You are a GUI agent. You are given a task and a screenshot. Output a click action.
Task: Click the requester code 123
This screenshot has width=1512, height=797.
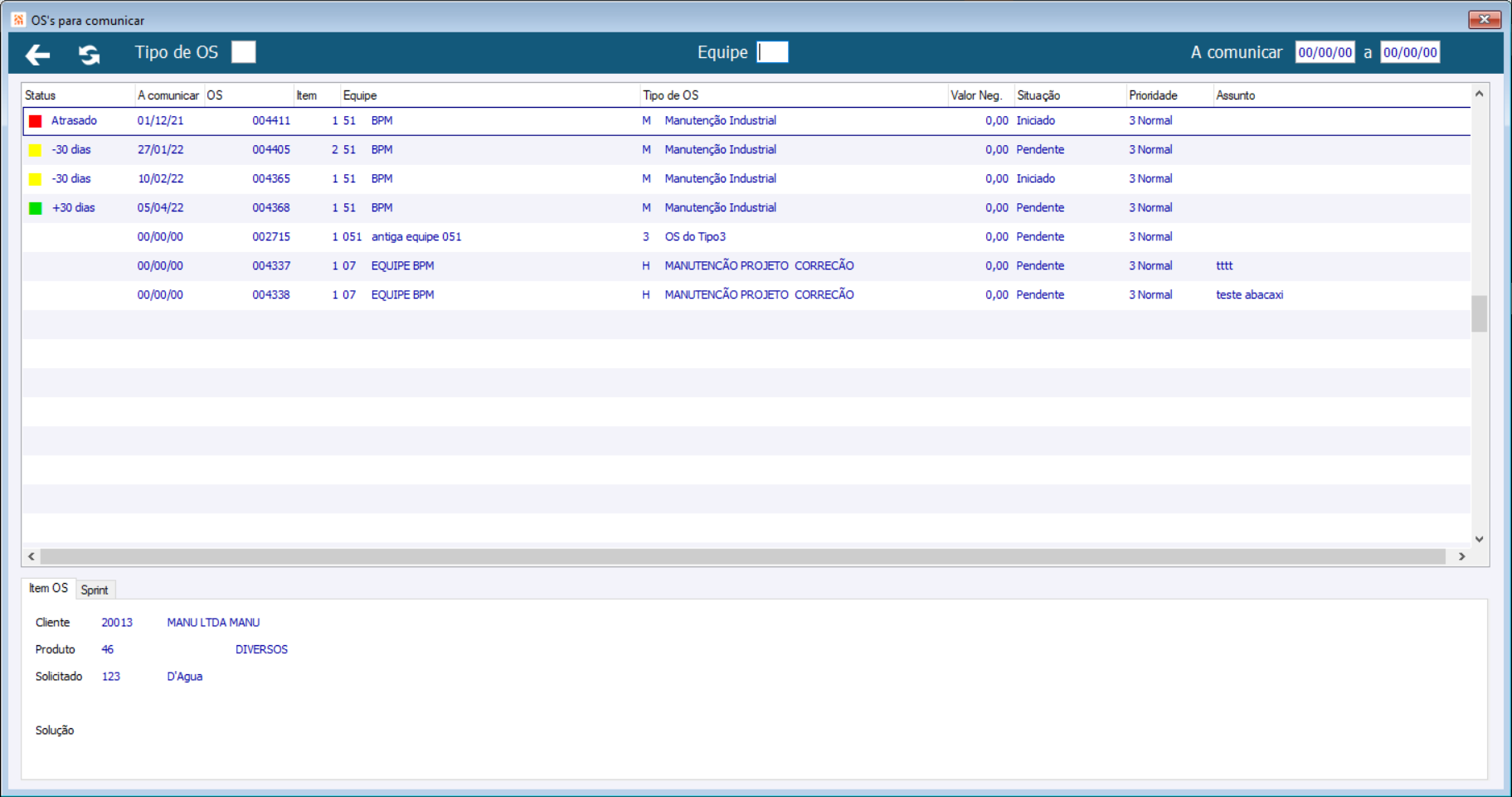click(111, 677)
